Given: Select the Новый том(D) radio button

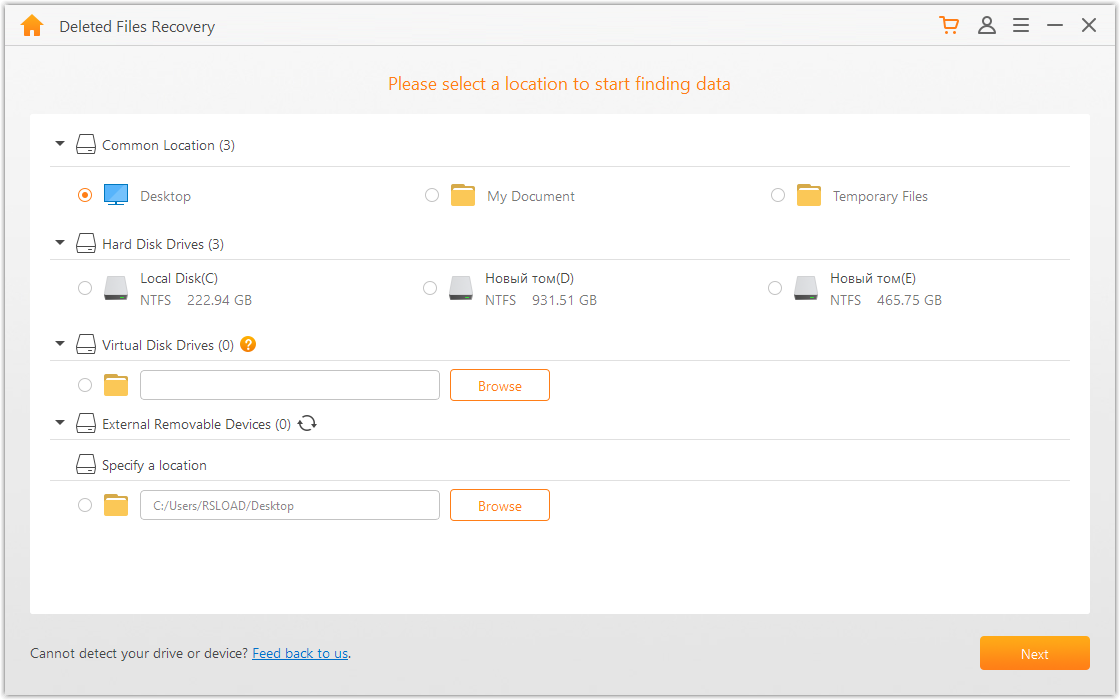Looking at the screenshot, I should coord(430,288).
